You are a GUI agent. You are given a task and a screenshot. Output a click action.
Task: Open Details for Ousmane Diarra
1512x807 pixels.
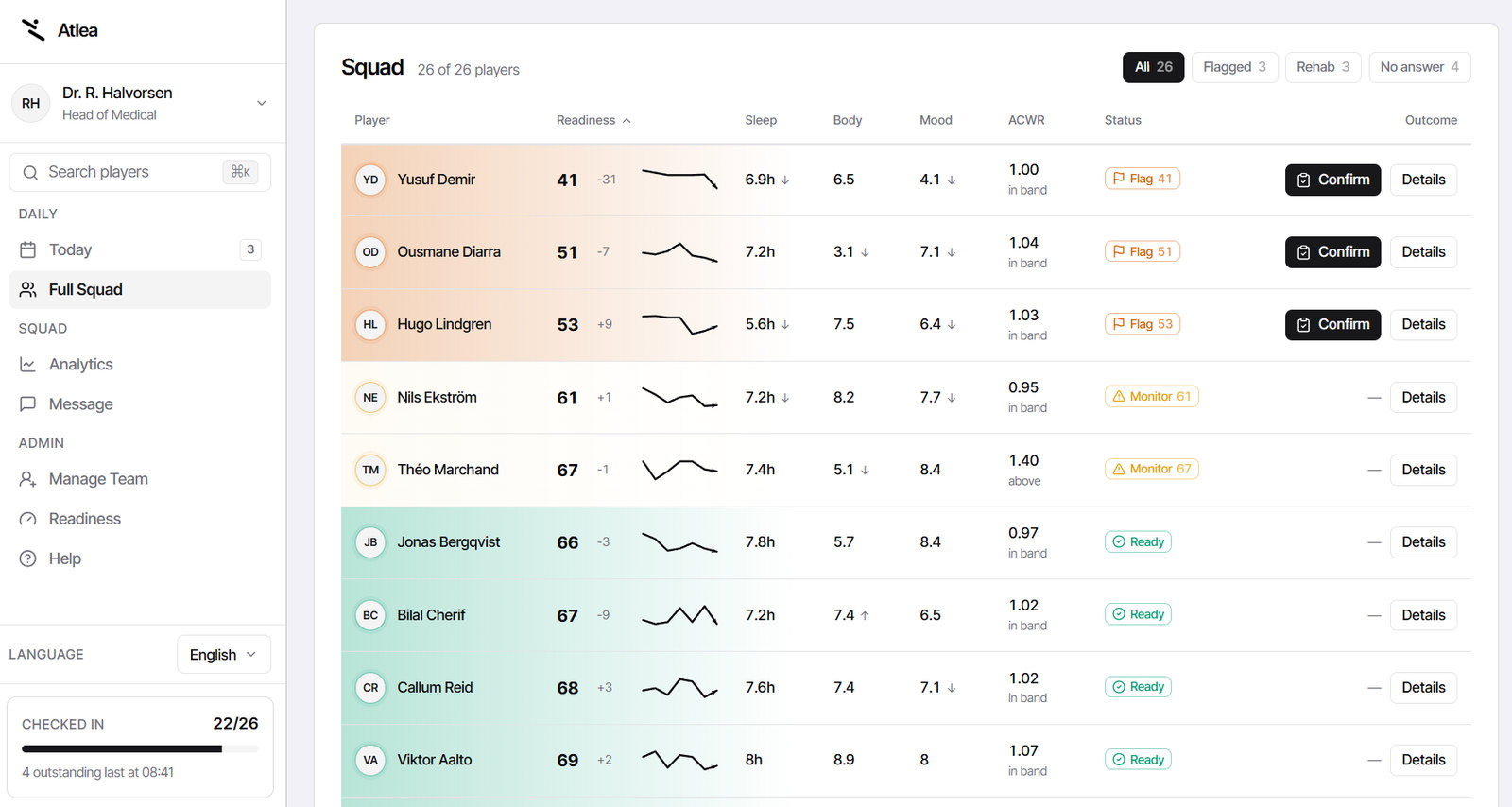1423,251
